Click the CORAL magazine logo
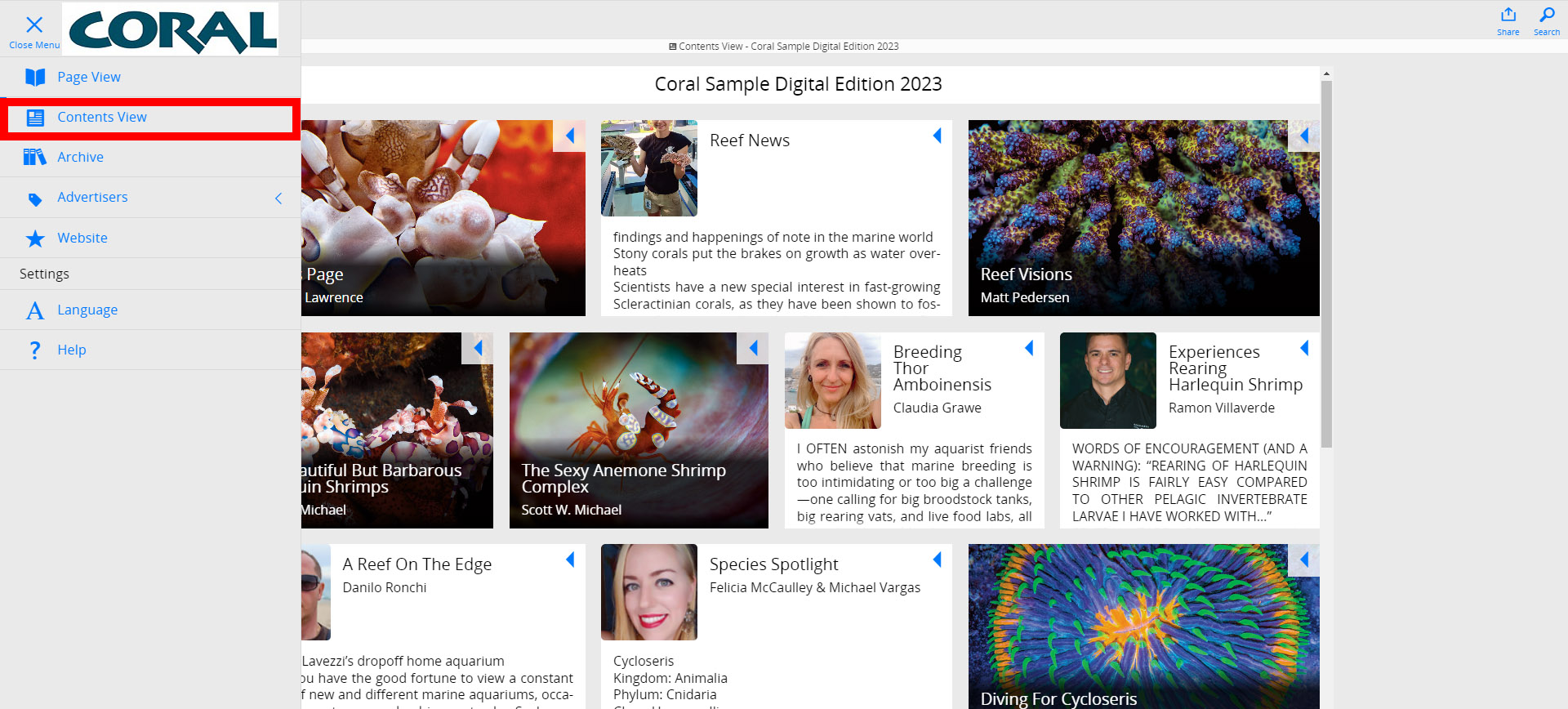 point(170,29)
